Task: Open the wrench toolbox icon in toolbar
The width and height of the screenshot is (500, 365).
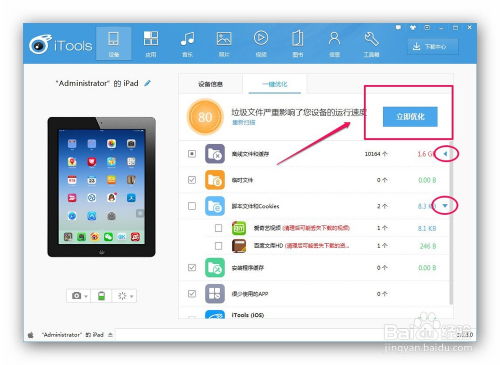Action: pyautogui.click(x=371, y=44)
